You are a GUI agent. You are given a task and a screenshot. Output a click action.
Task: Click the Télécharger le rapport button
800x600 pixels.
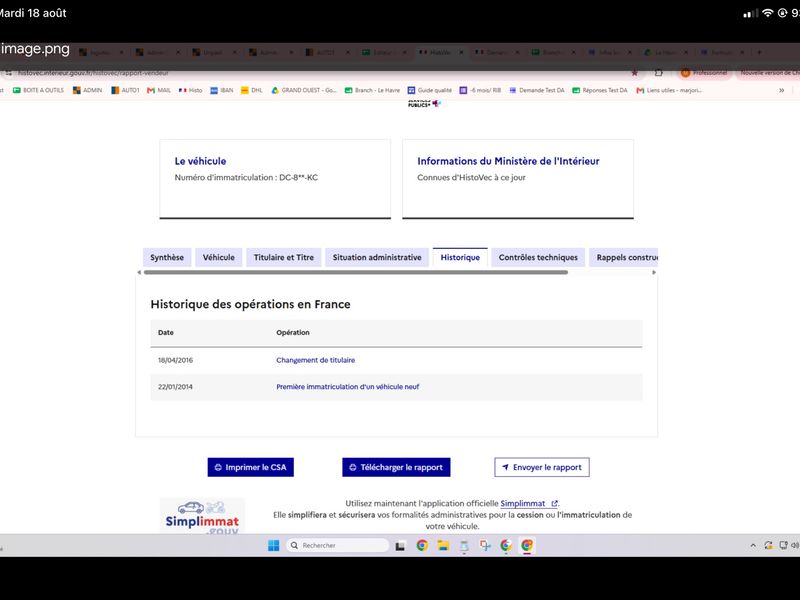396,467
